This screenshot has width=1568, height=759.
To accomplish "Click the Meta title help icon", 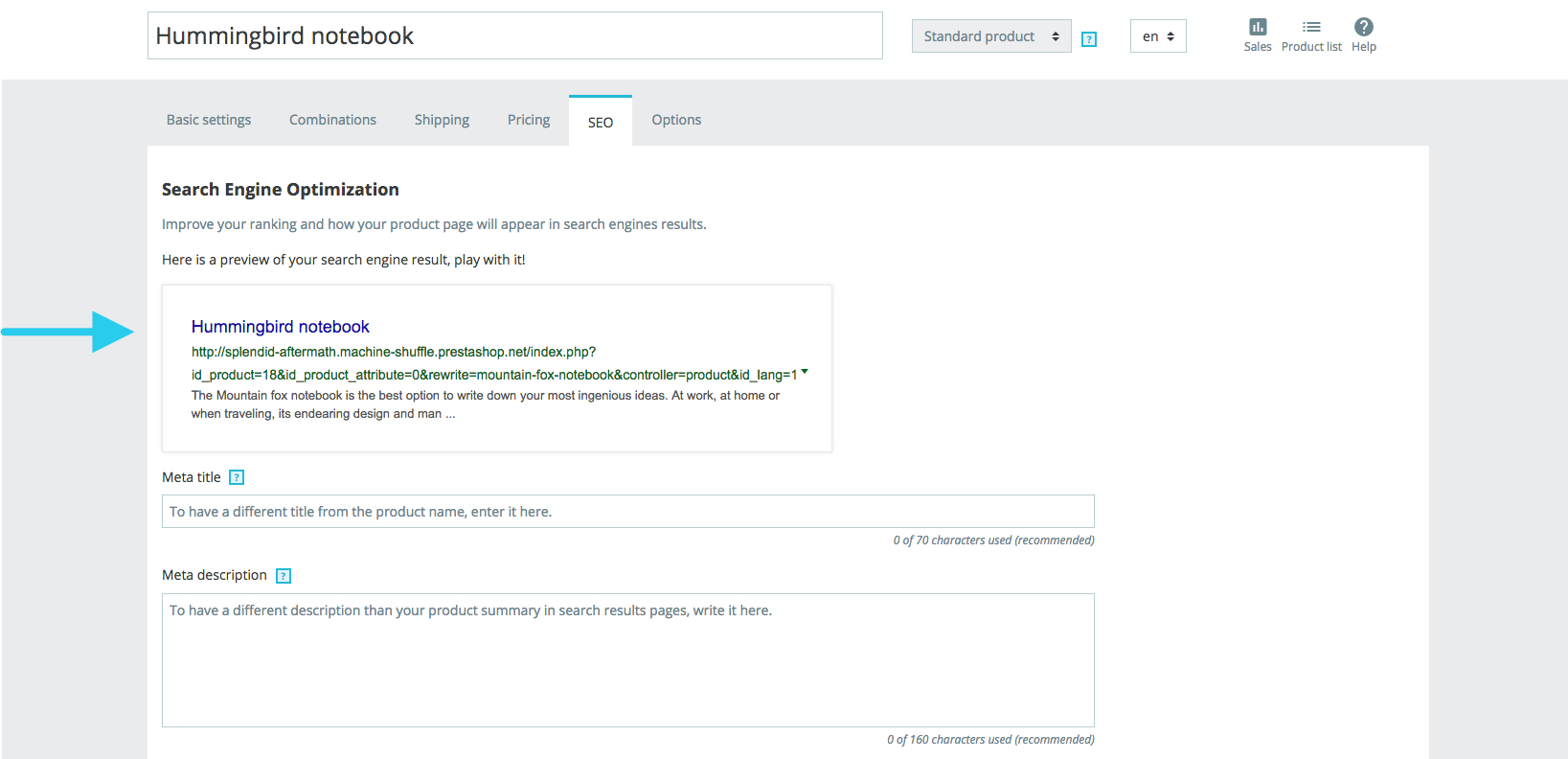I will pos(237,477).
